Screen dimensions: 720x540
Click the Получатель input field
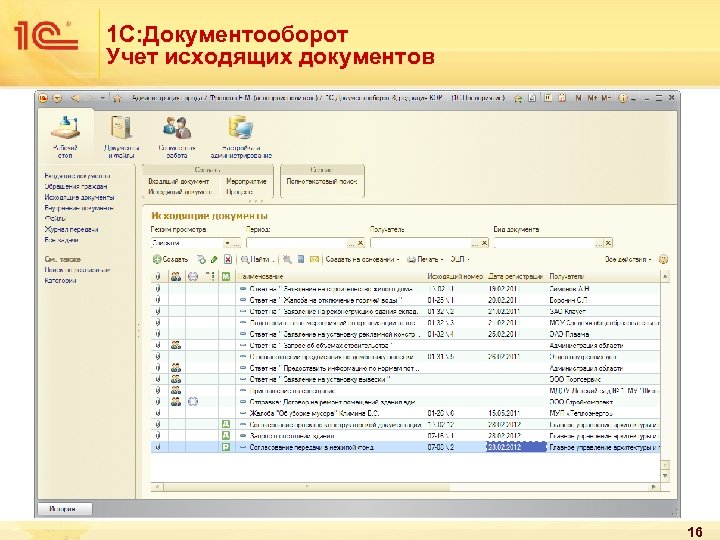tap(421, 243)
